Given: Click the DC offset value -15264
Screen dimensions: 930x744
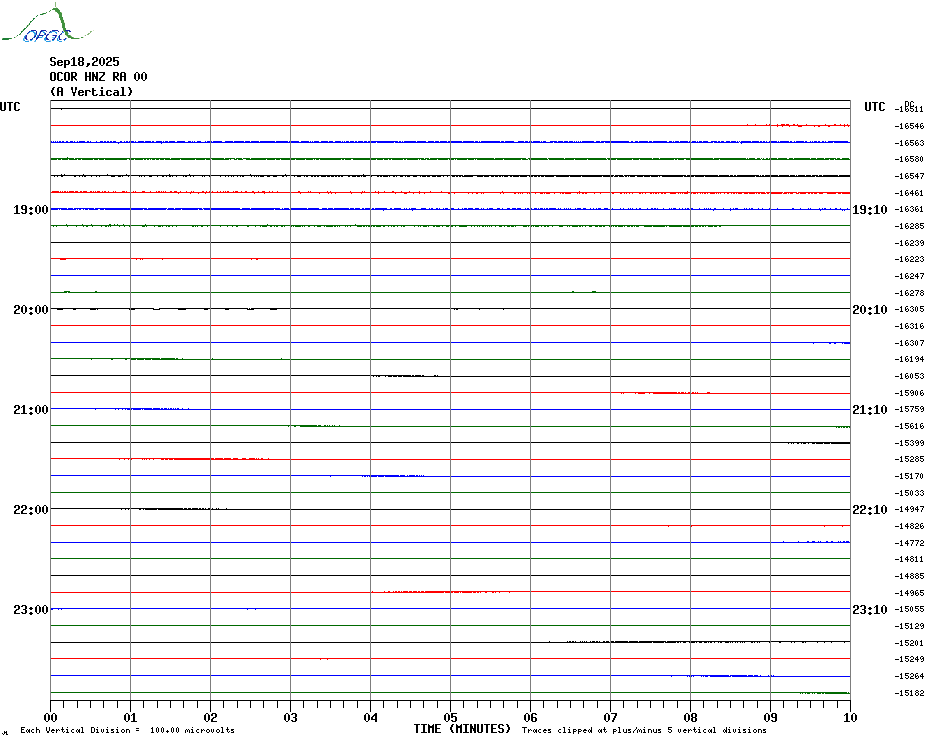Looking at the screenshot, I should [909, 676].
